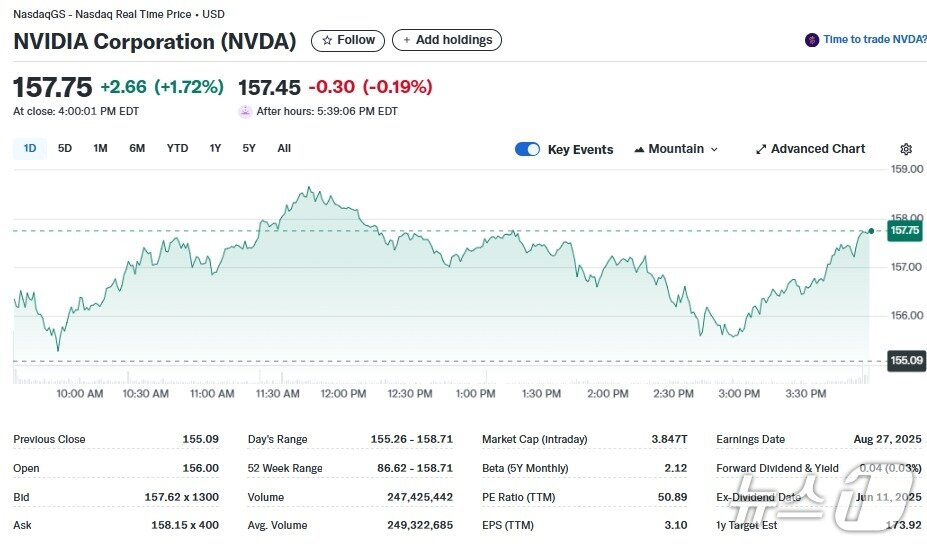This screenshot has width=927, height=545.
Task: Show the 1M chart range
Action: 100,148
